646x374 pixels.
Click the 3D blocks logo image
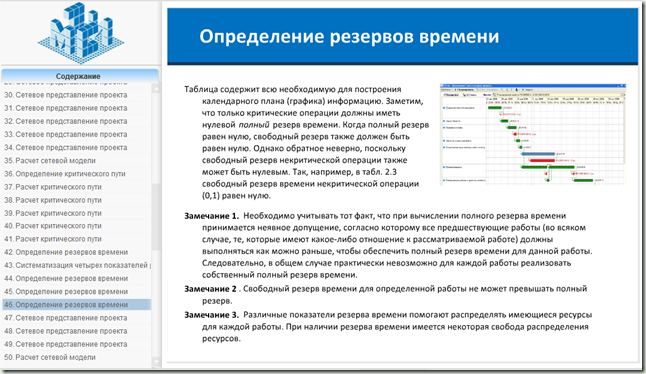81,33
